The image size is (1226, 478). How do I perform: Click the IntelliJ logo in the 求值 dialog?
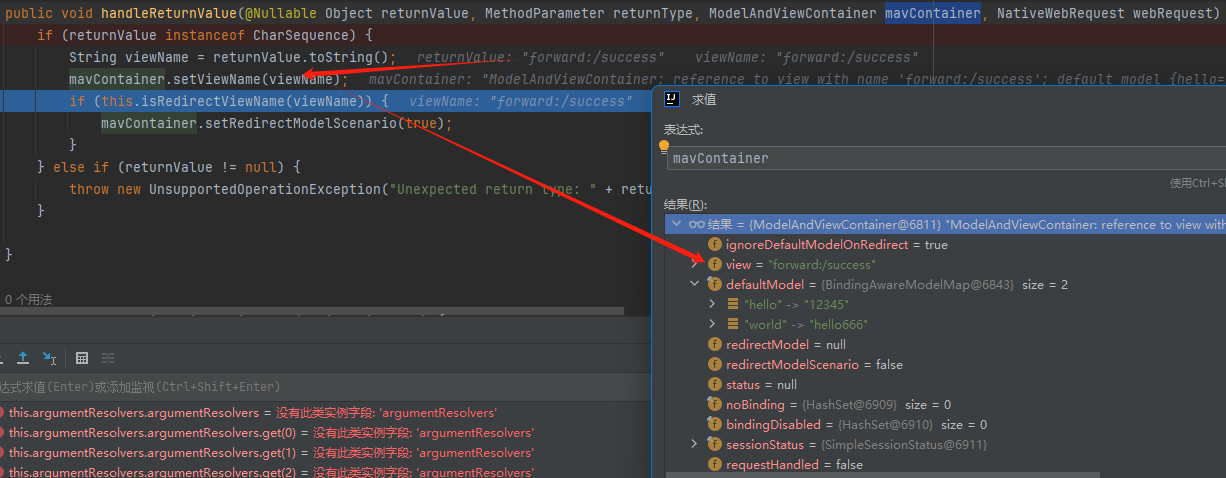(673, 99)
